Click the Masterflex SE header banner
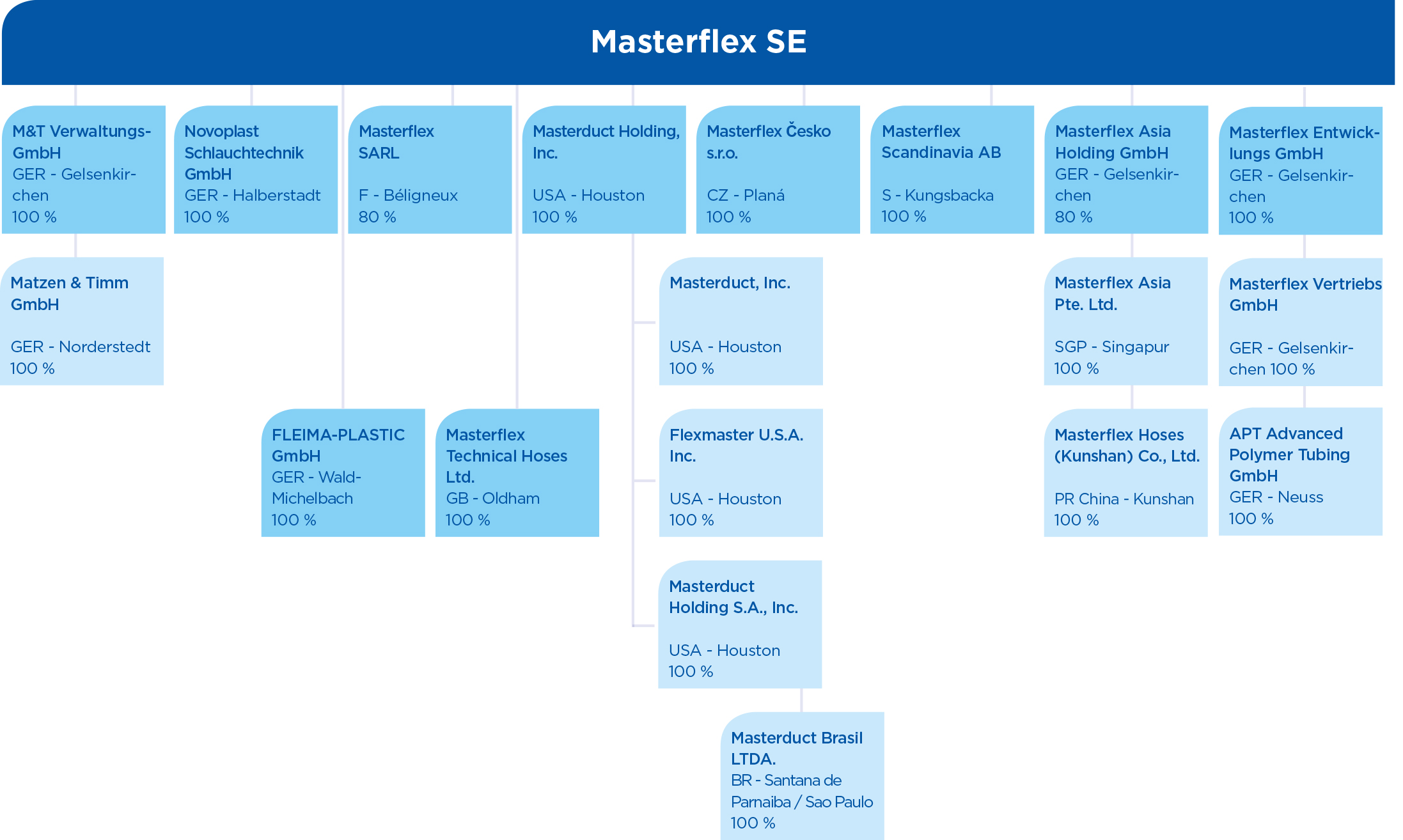This screenshot has height=840, width=1403. click(x=698, y=42)
